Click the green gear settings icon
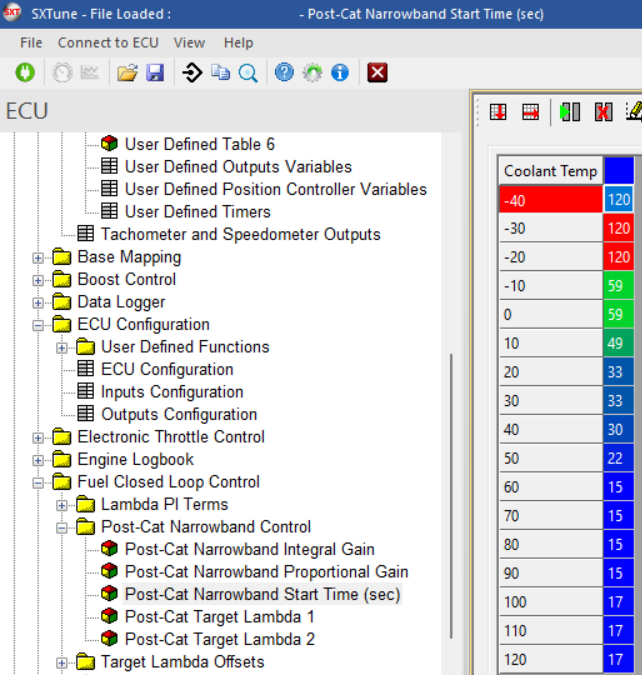 pos(312,72)
